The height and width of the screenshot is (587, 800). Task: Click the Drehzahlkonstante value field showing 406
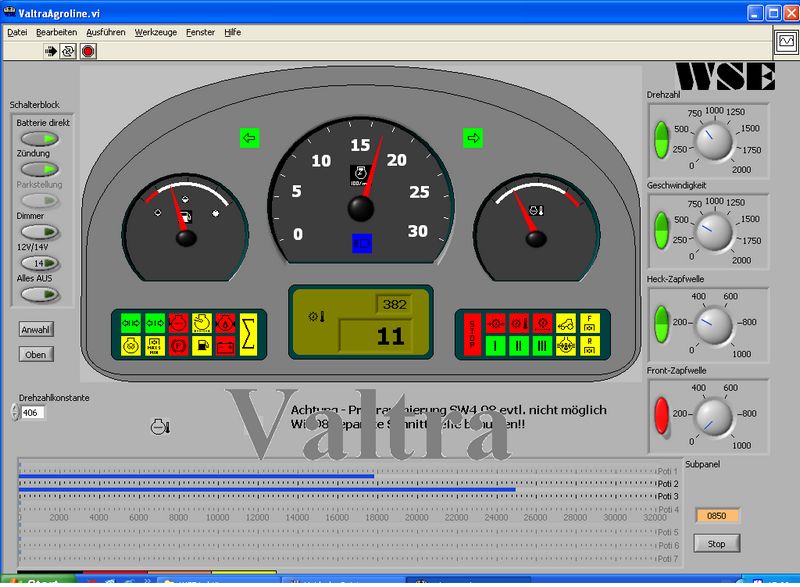tap(33, 413)
